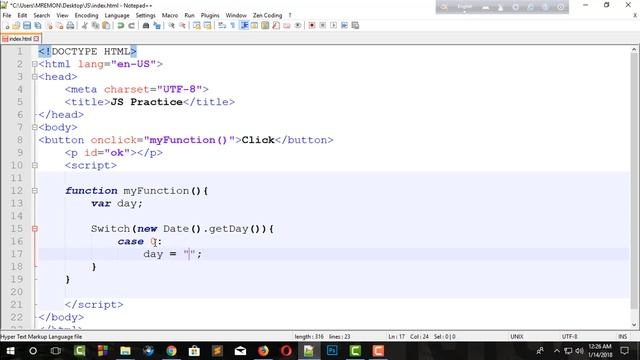
Task: Zoom out using the toolbar magnifier
Action: click(x=182, y=25)
